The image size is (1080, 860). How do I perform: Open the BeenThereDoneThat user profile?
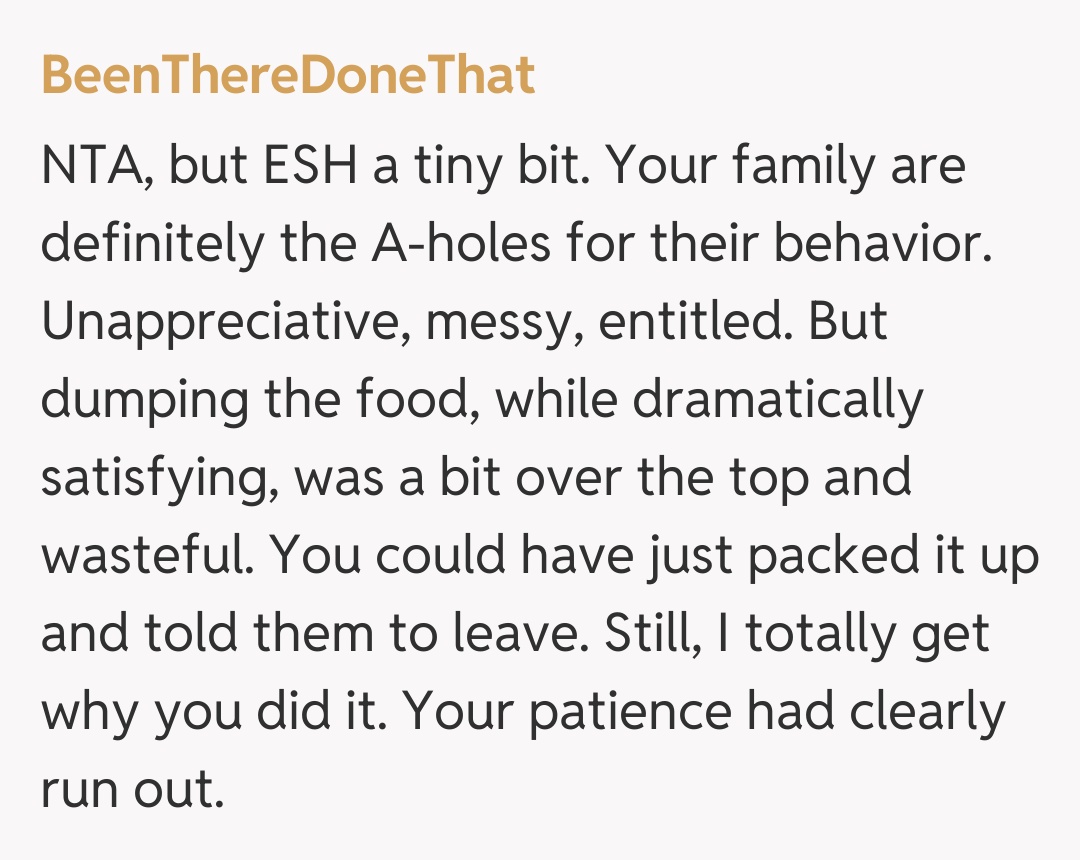(288, 76)
